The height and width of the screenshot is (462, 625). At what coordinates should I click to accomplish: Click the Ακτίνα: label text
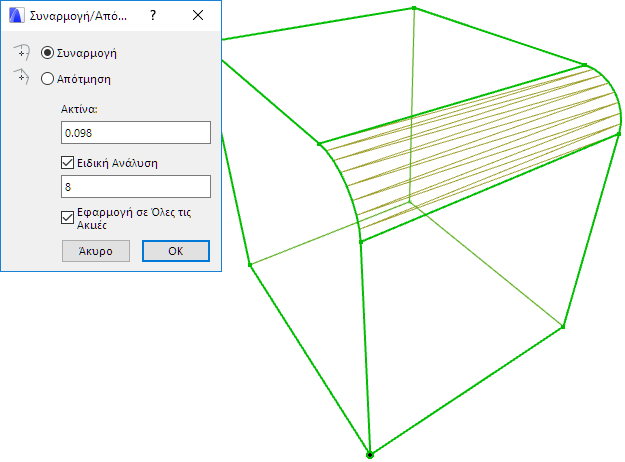79,109
